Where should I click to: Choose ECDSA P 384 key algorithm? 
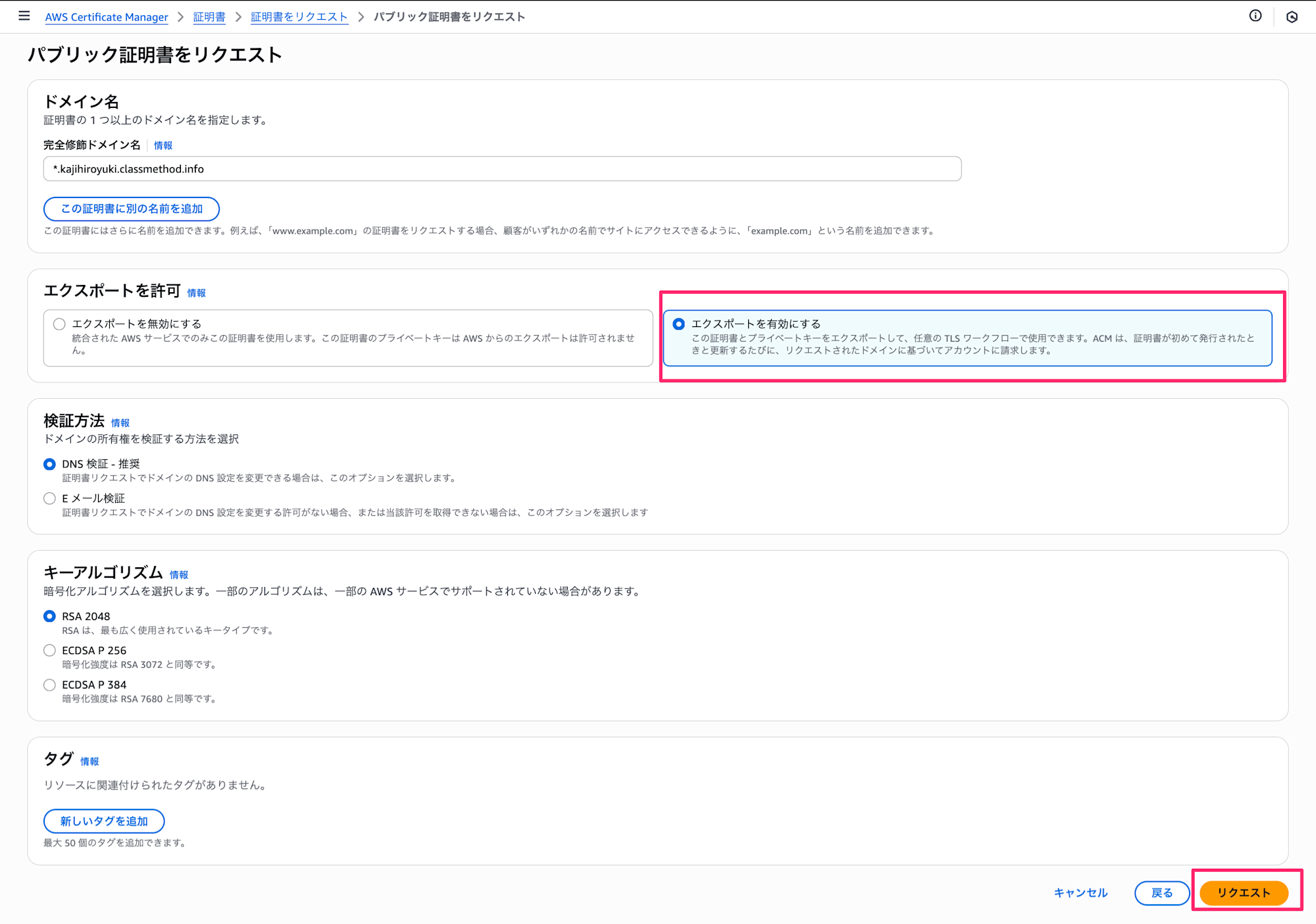(x=49, y=684)
